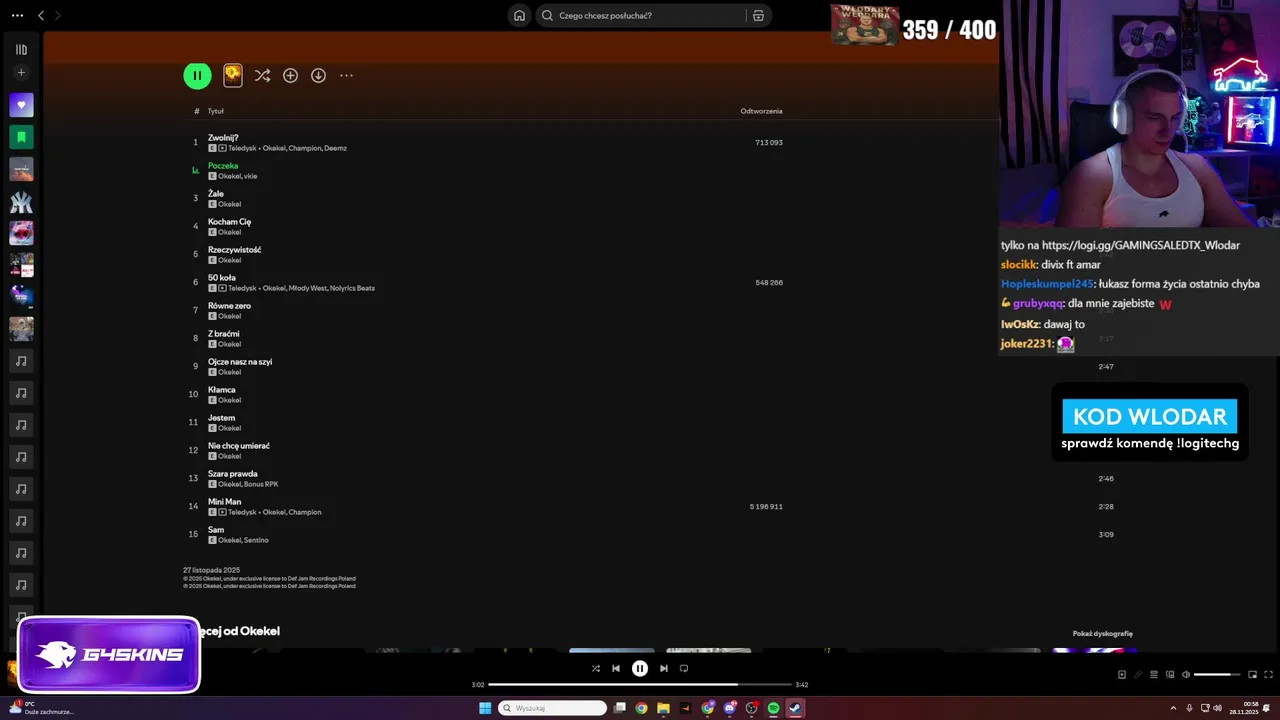
Task: Pause the album with the green button
Action: pyautogui.click(x=197, y=75)
